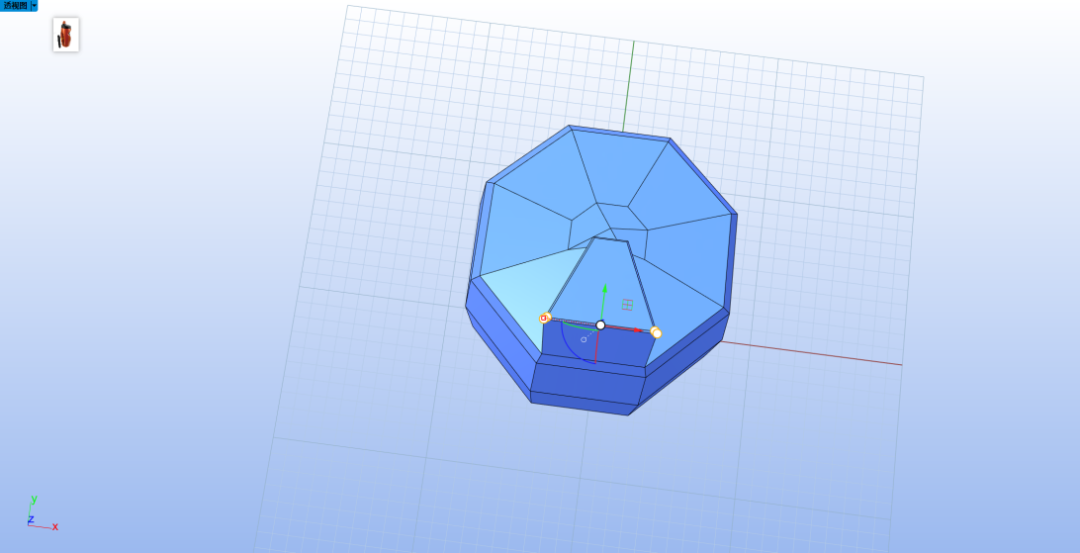Click the small gumball settings circle
Viewport: 1080px width, 553px height.
[x=584, y=340]
